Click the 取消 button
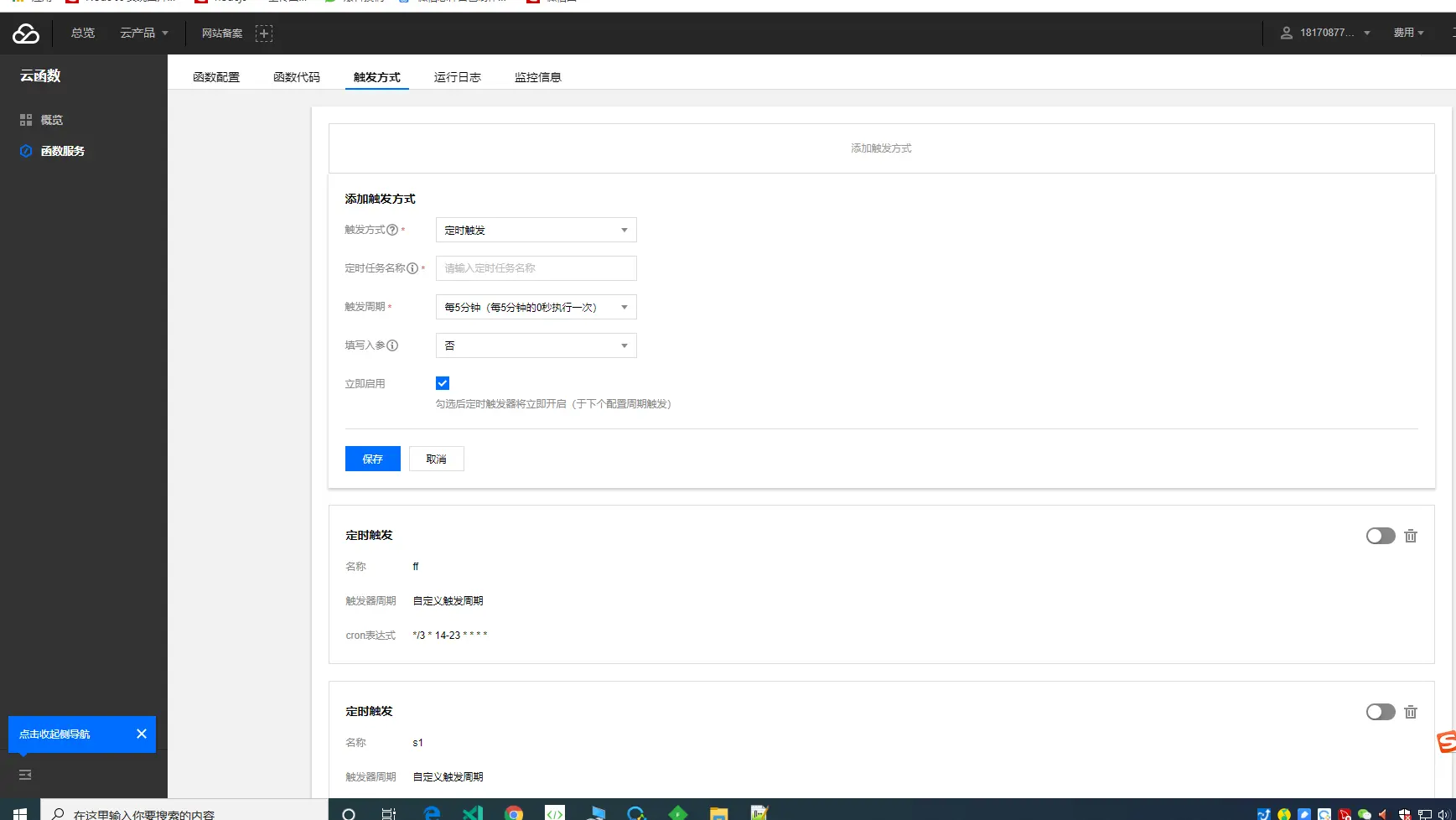Screen dimensions: 1456x820 437,459
